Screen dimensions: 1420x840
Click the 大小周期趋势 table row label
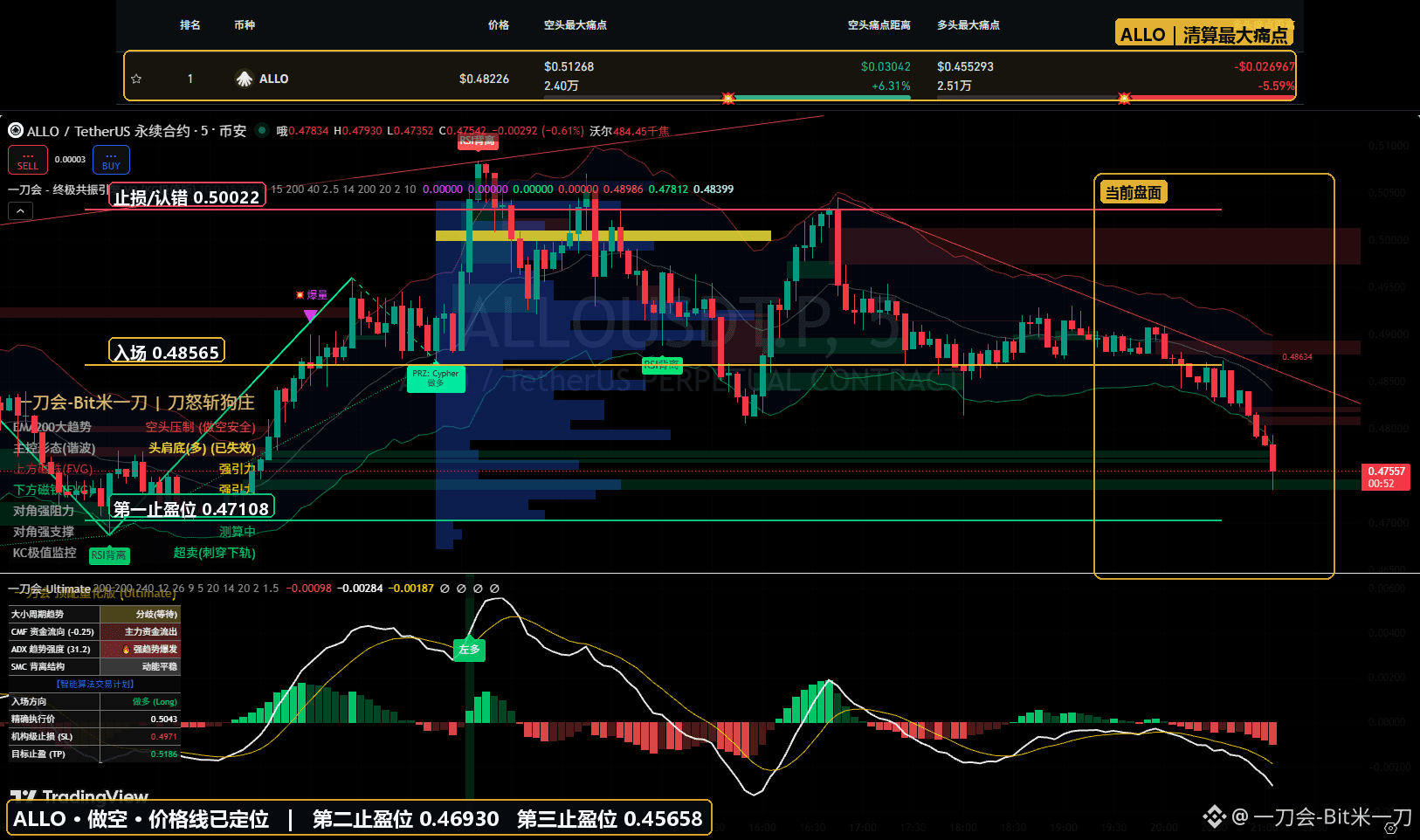tap(37, 614)
